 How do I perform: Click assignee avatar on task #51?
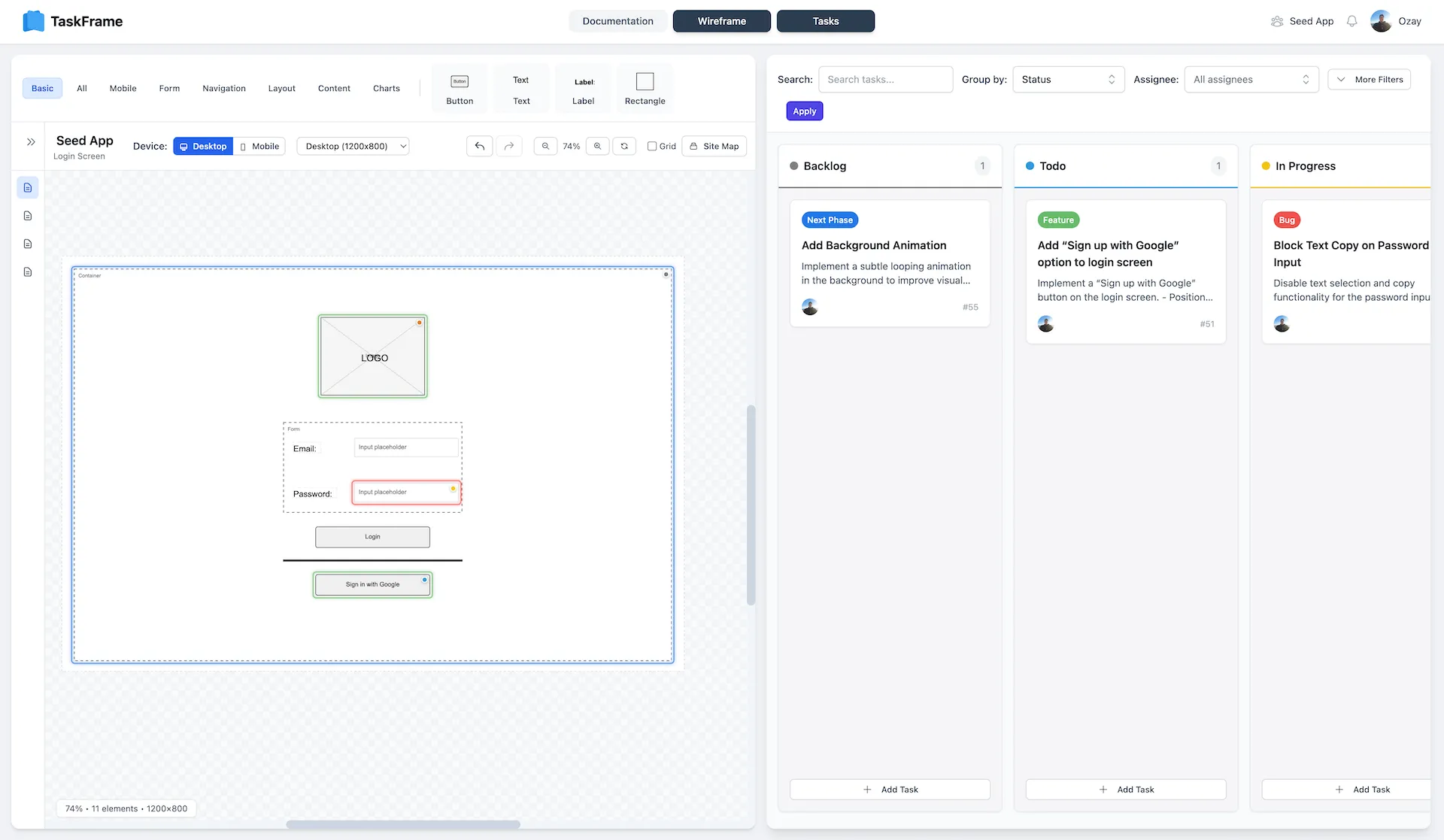coord(1045,323)
